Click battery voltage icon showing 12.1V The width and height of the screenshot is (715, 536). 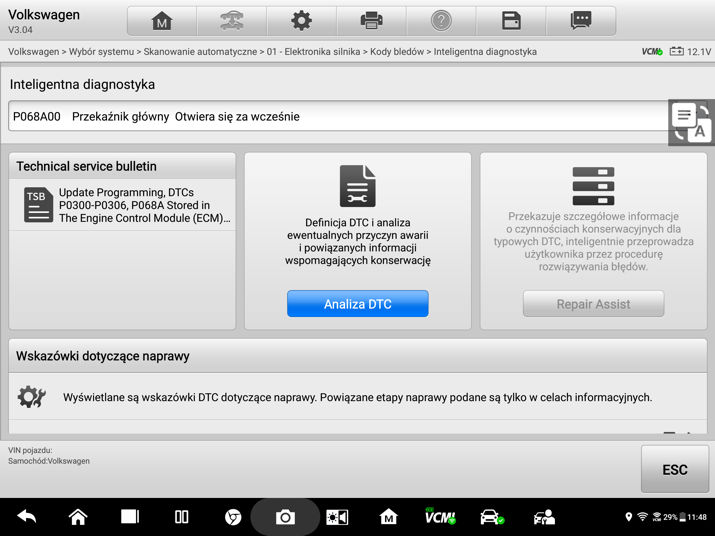677,52
